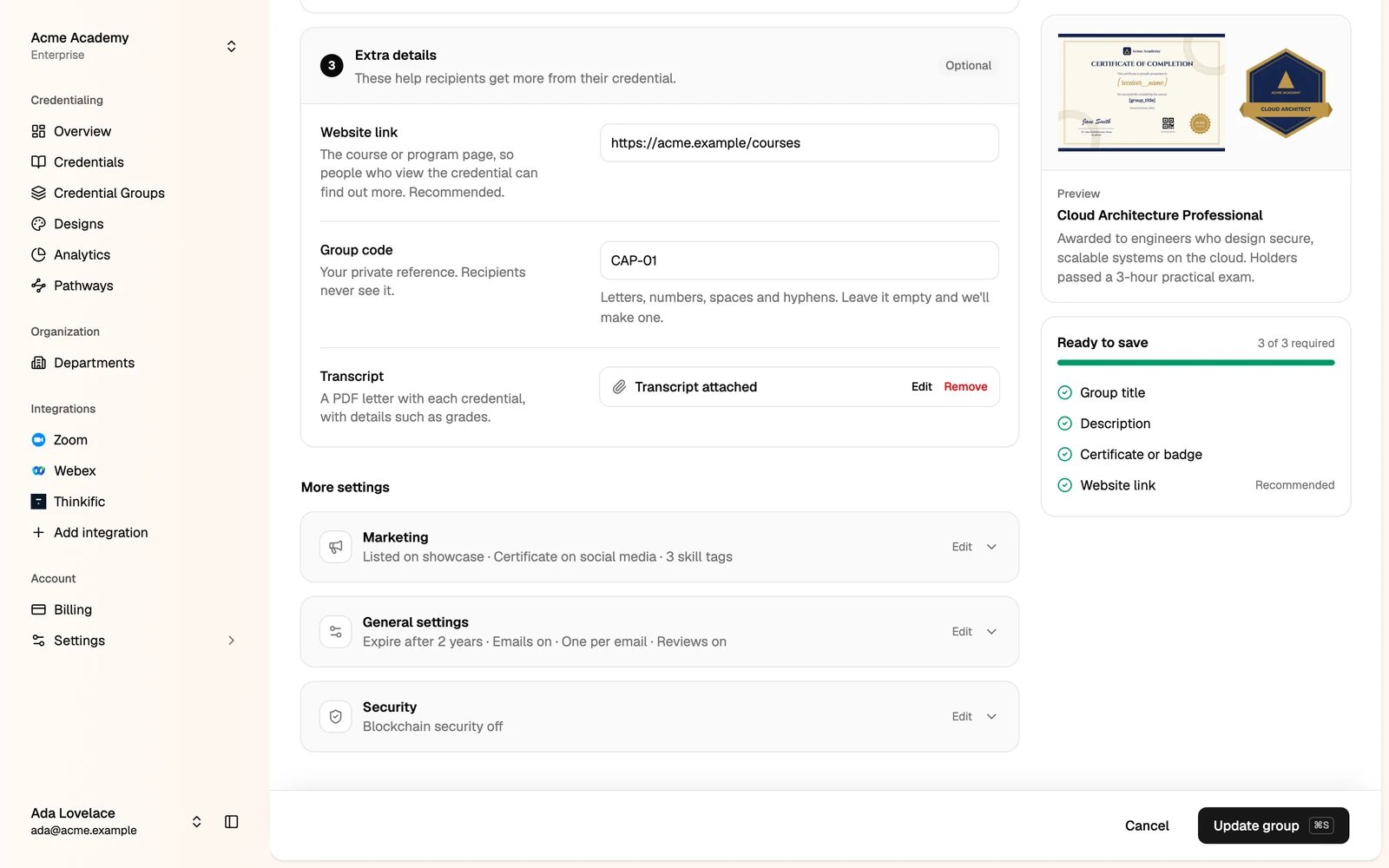1389x868 pixels.
Task: Remove the attached transcript
Action: (965, 387)
